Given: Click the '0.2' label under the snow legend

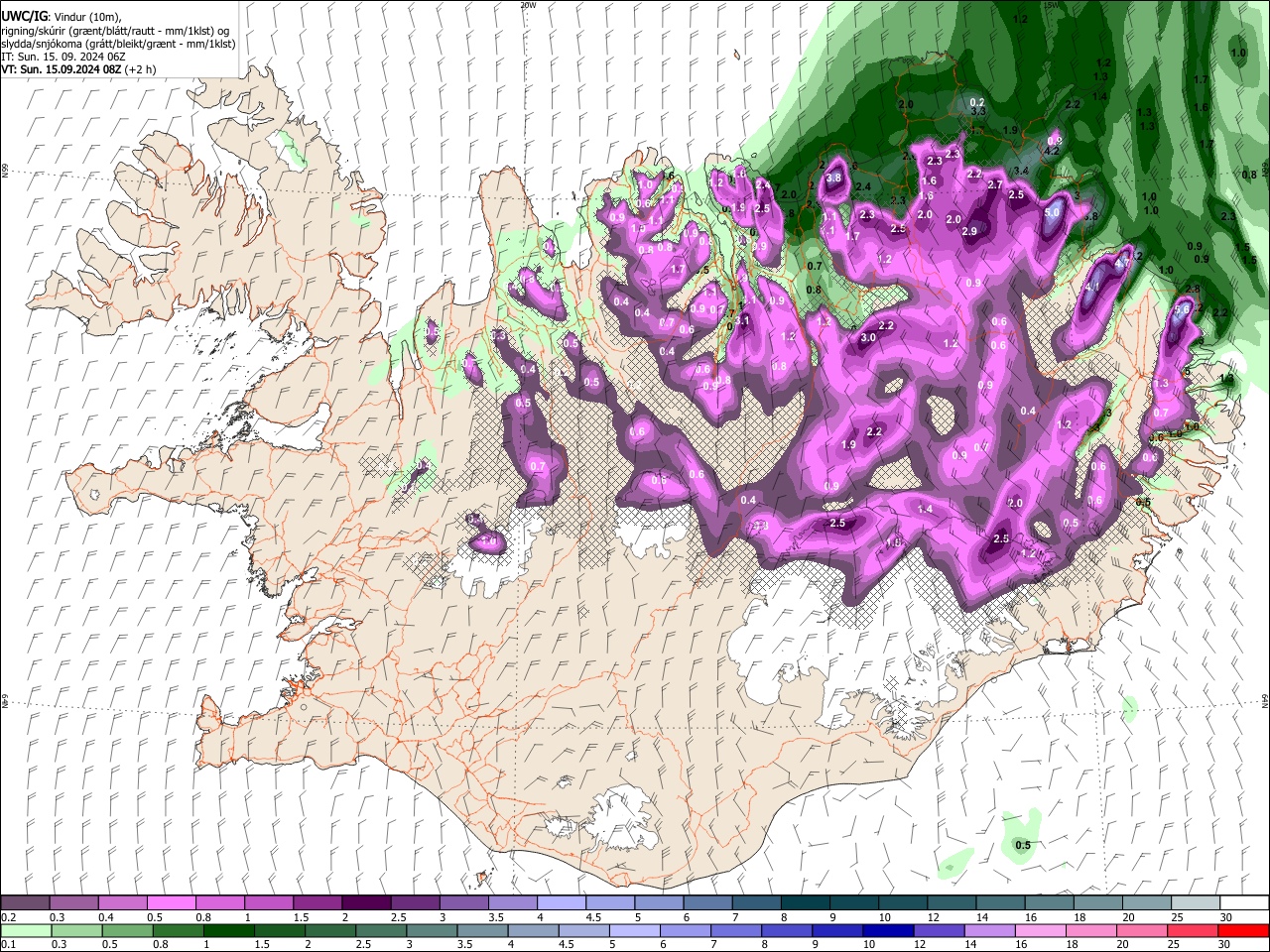Looking at the screenshot, I should coord(9,917).
